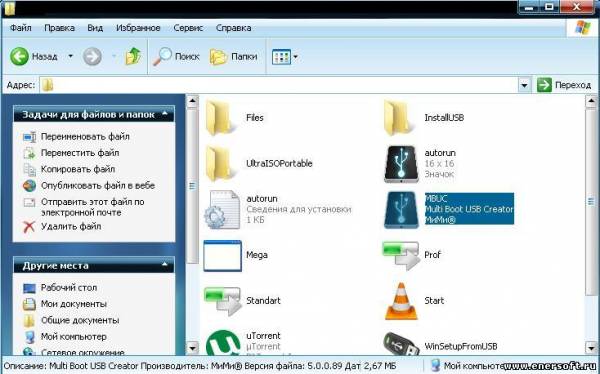600x374 pixels.
Task: Click the Publish file to web globe icon
Action: [x=29, y=186]
